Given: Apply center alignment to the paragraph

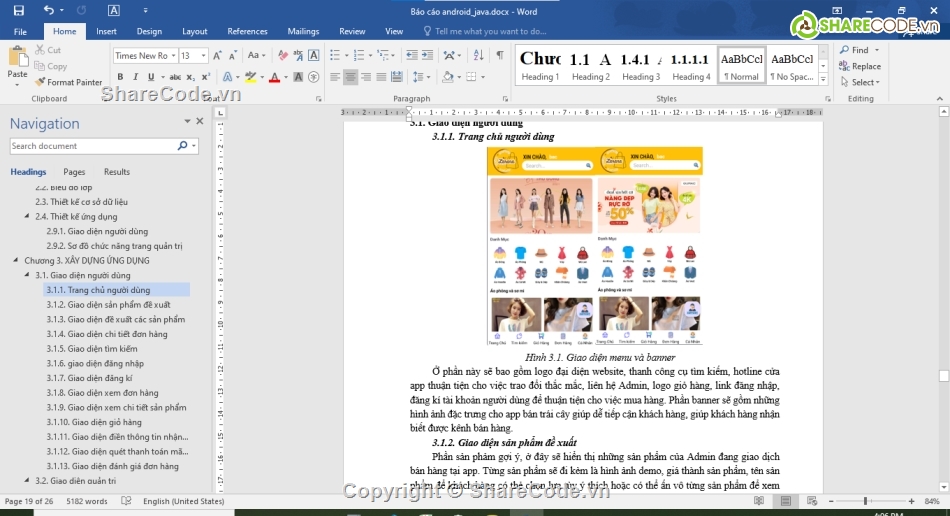Looking at the screenshot, I should click(x=350, y=77).
